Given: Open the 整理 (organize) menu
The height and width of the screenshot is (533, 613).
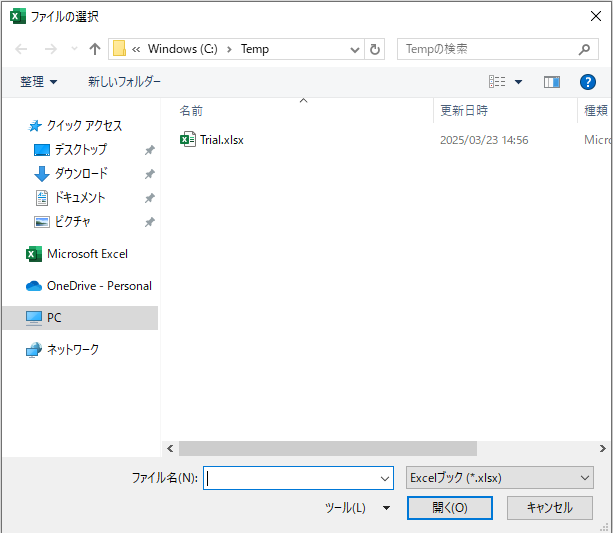Looking at the screenshot, I should [39, 82].
